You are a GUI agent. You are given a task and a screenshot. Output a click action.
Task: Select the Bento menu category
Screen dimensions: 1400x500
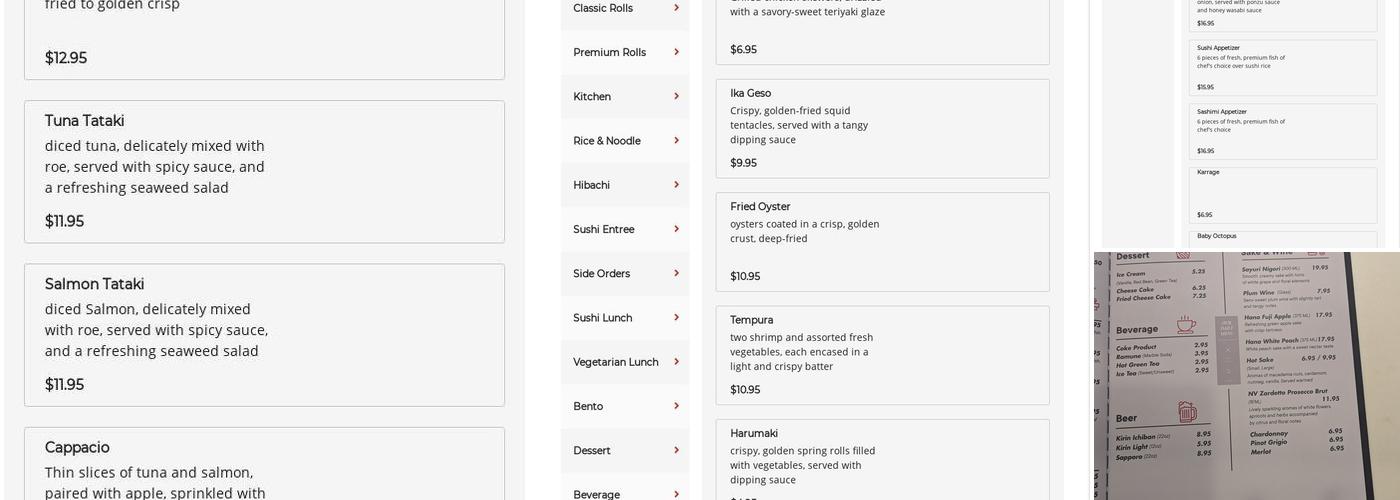pos(588,406)
